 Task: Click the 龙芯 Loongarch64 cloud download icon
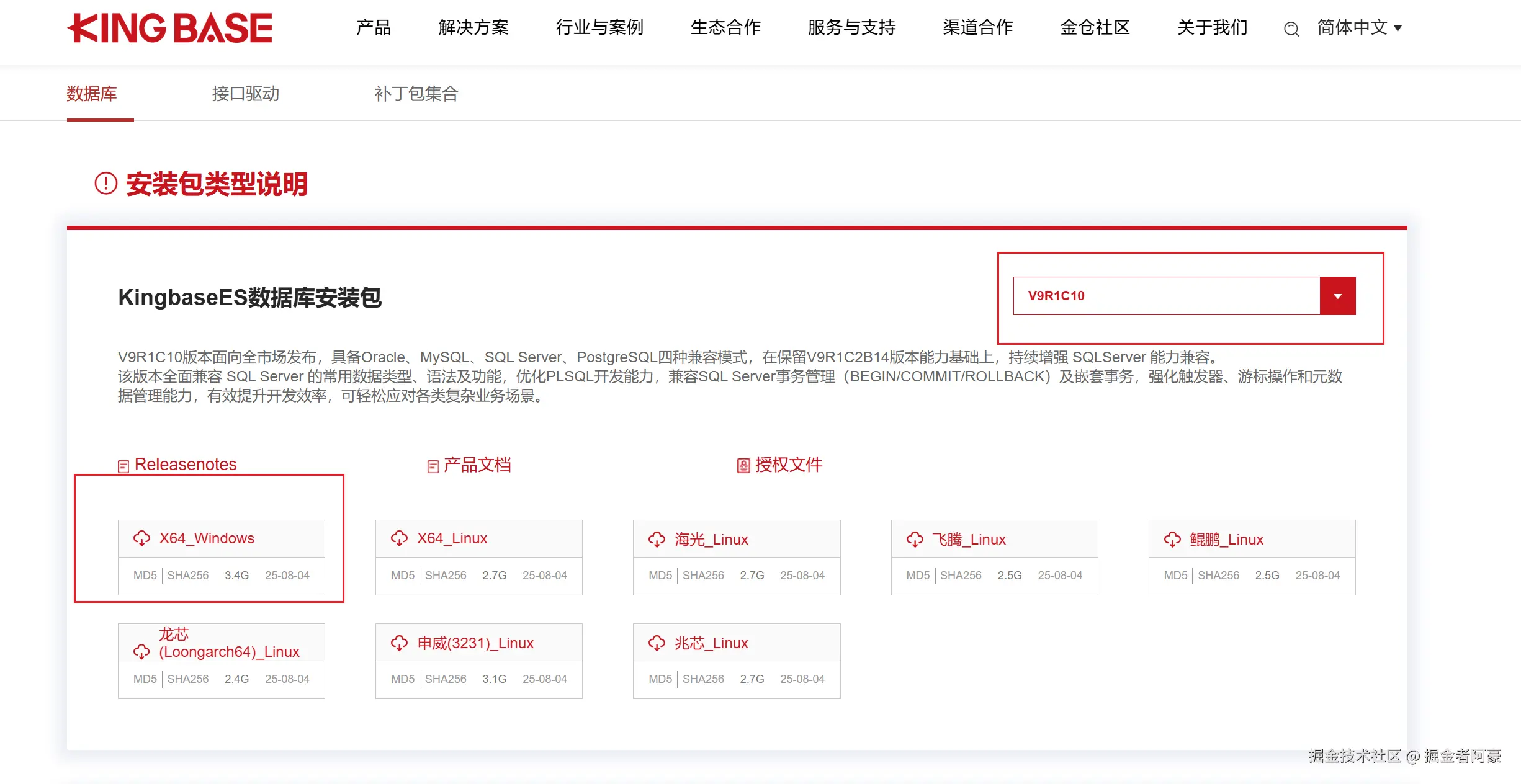pyautogui.click(x=142, y=651)
